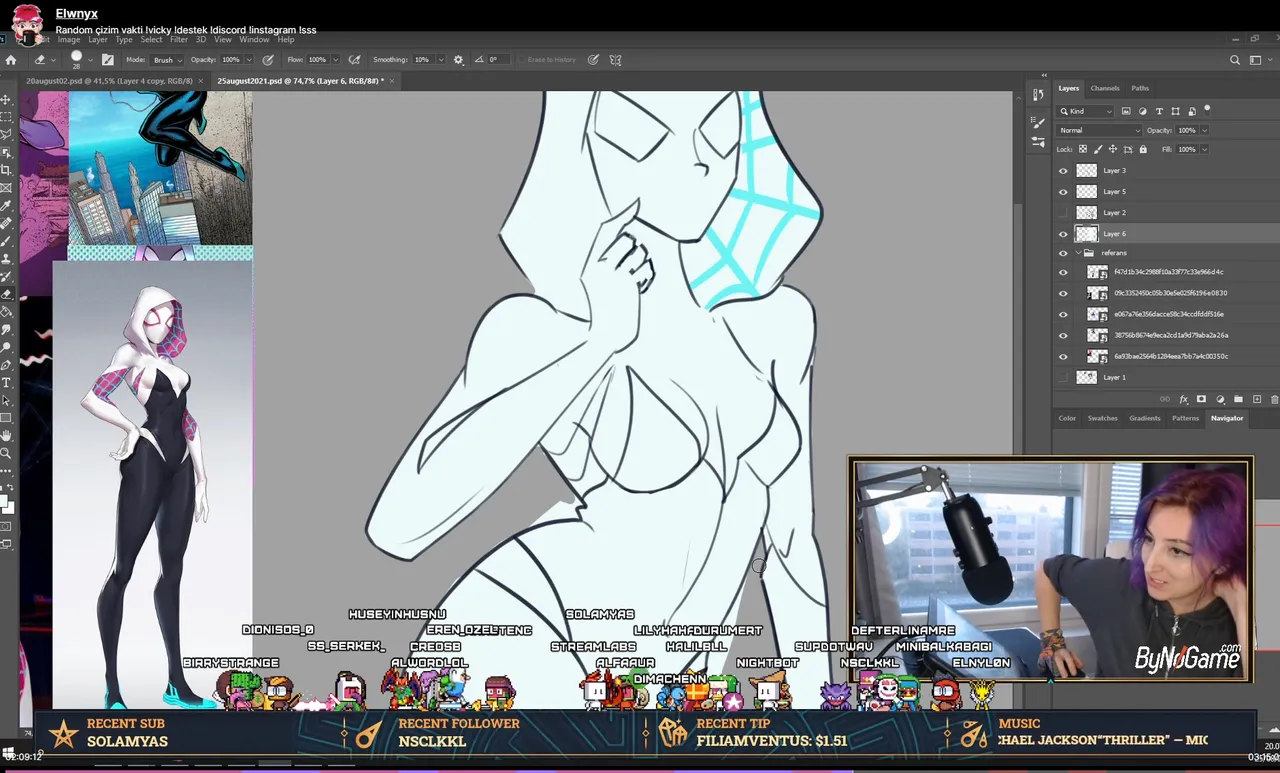Enable airbrush-style build-up icon
1280x773 pixels.
coord(354,60)
